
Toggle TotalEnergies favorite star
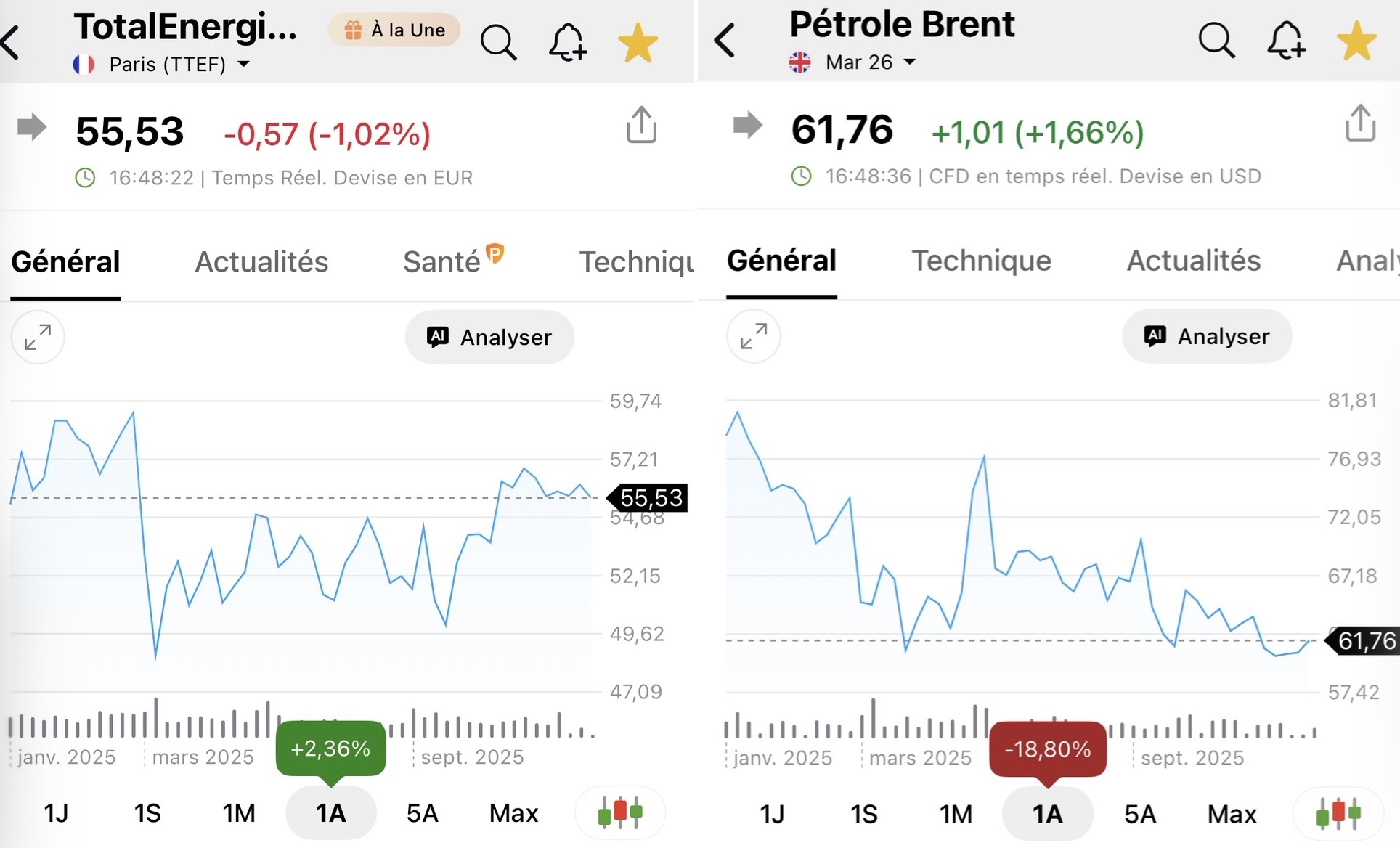(638, 43)
